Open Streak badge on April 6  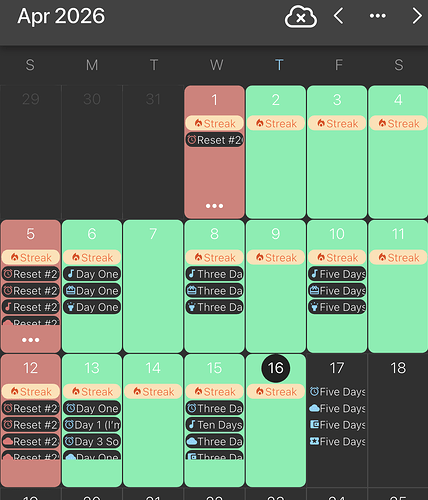click(x=92, y=257)
